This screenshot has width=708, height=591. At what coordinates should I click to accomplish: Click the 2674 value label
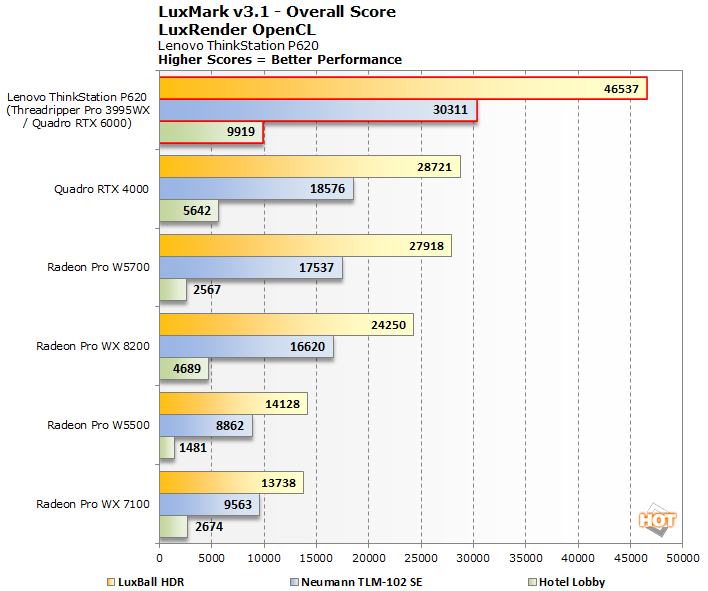(x=209, y=527)
